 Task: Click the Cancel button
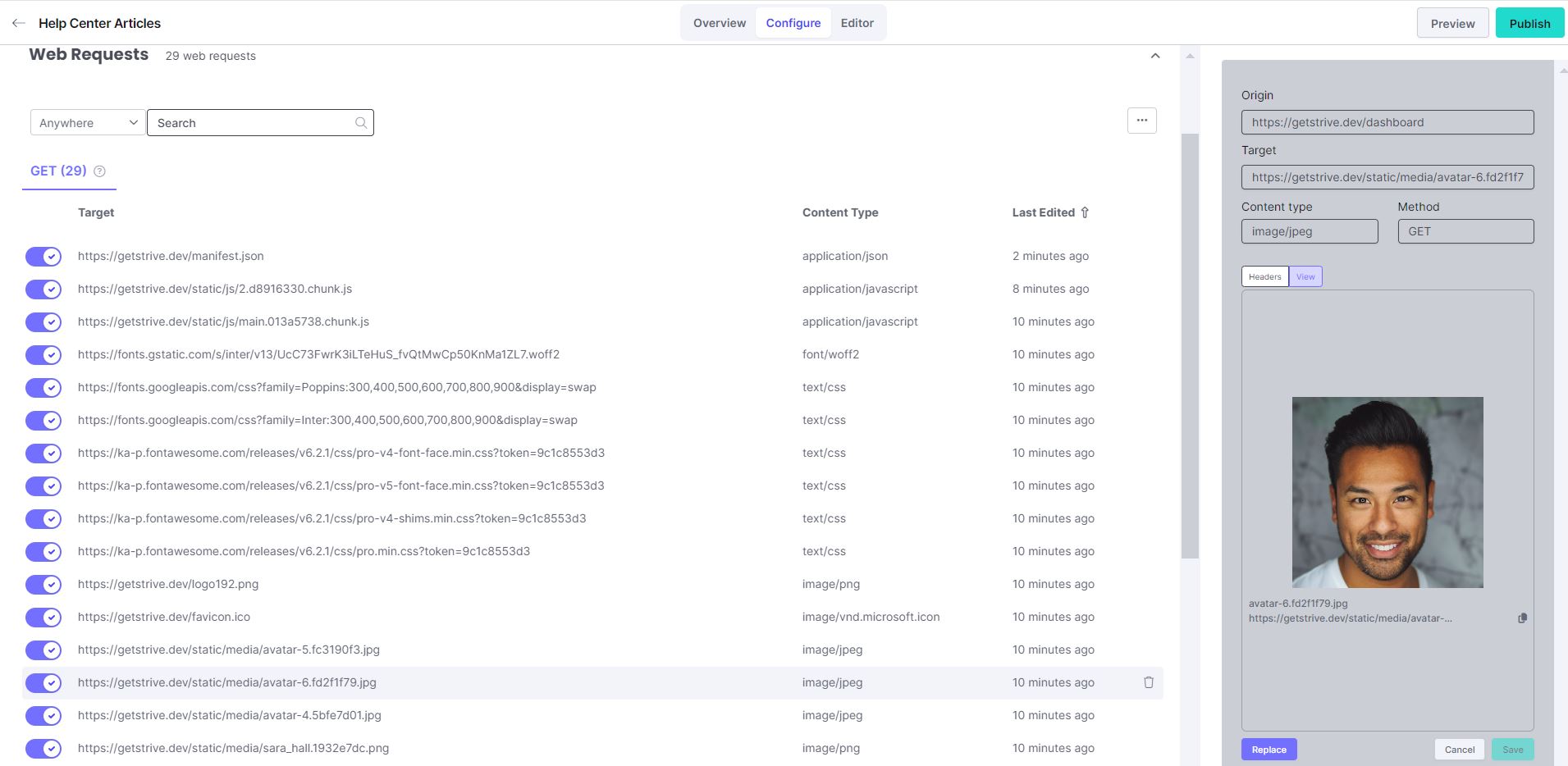click(x=1460, y=750)
